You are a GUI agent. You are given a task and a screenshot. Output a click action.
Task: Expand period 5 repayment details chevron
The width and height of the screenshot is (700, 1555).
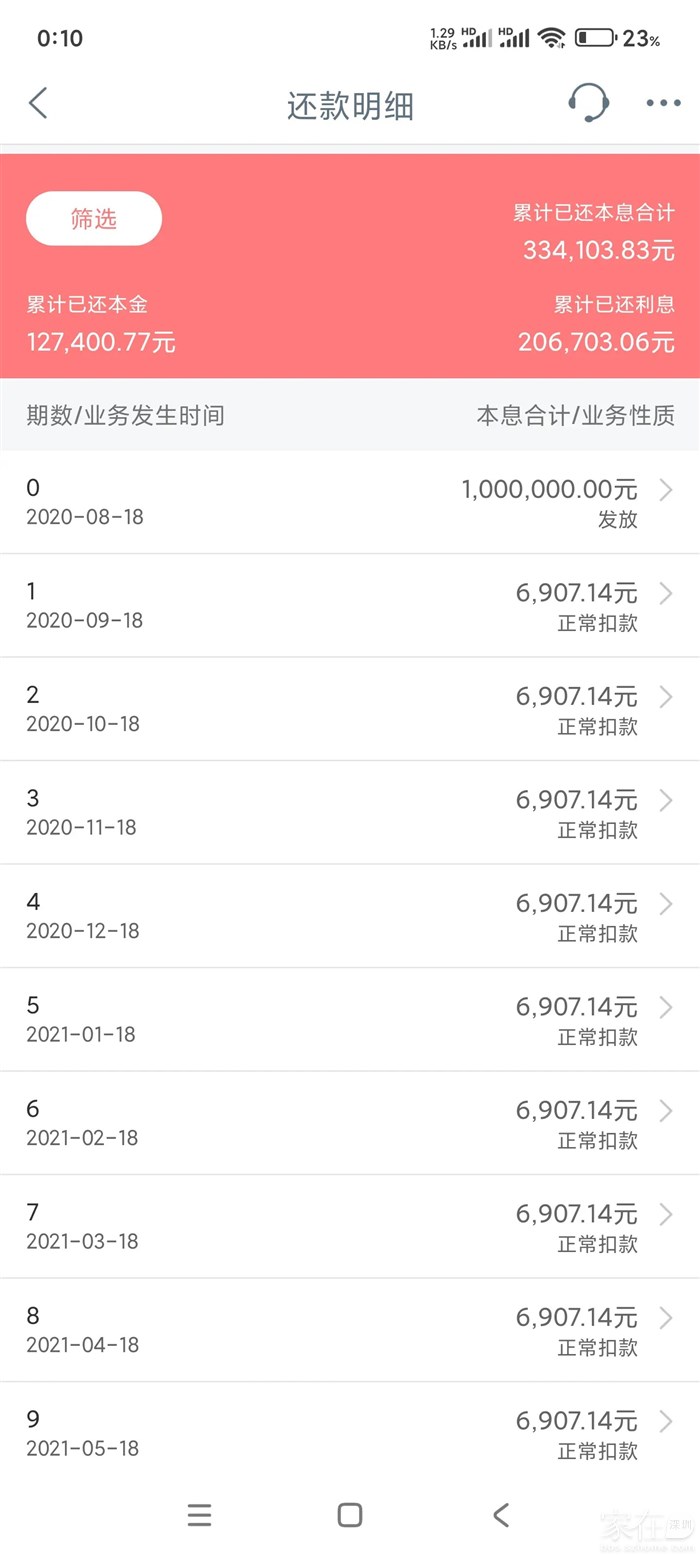tap(667, 1008)
